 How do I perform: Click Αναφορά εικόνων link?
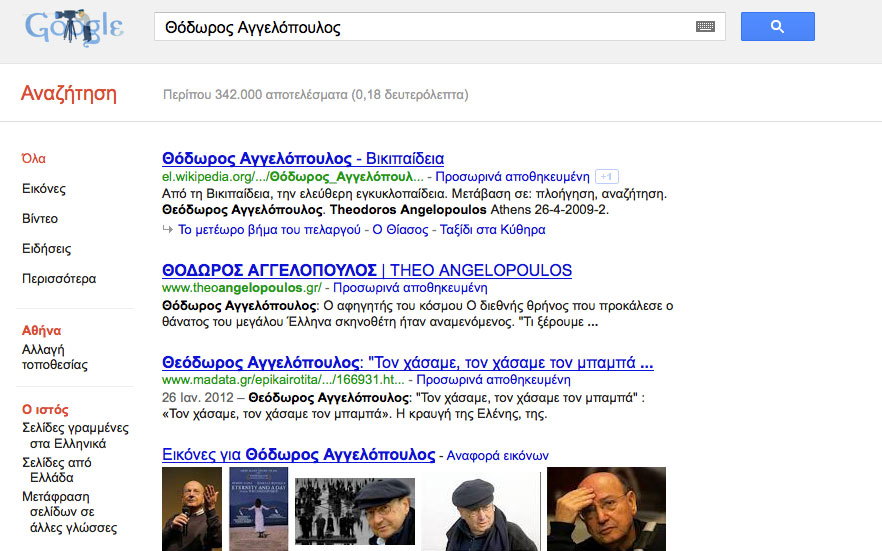coord(497,455)
